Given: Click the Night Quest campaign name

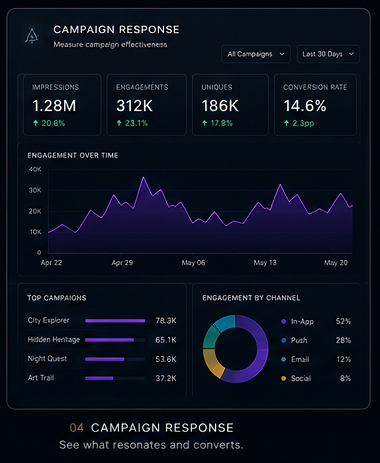Looking at the screenshot, I should pos(47,359).
